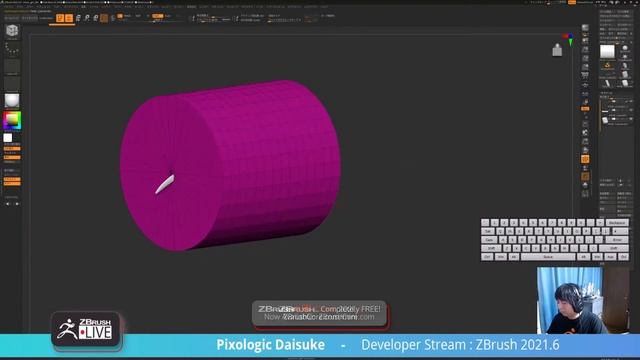Screen dimensions: 640x360
Task: Open the texture selector slot
Action: [12, 84]
